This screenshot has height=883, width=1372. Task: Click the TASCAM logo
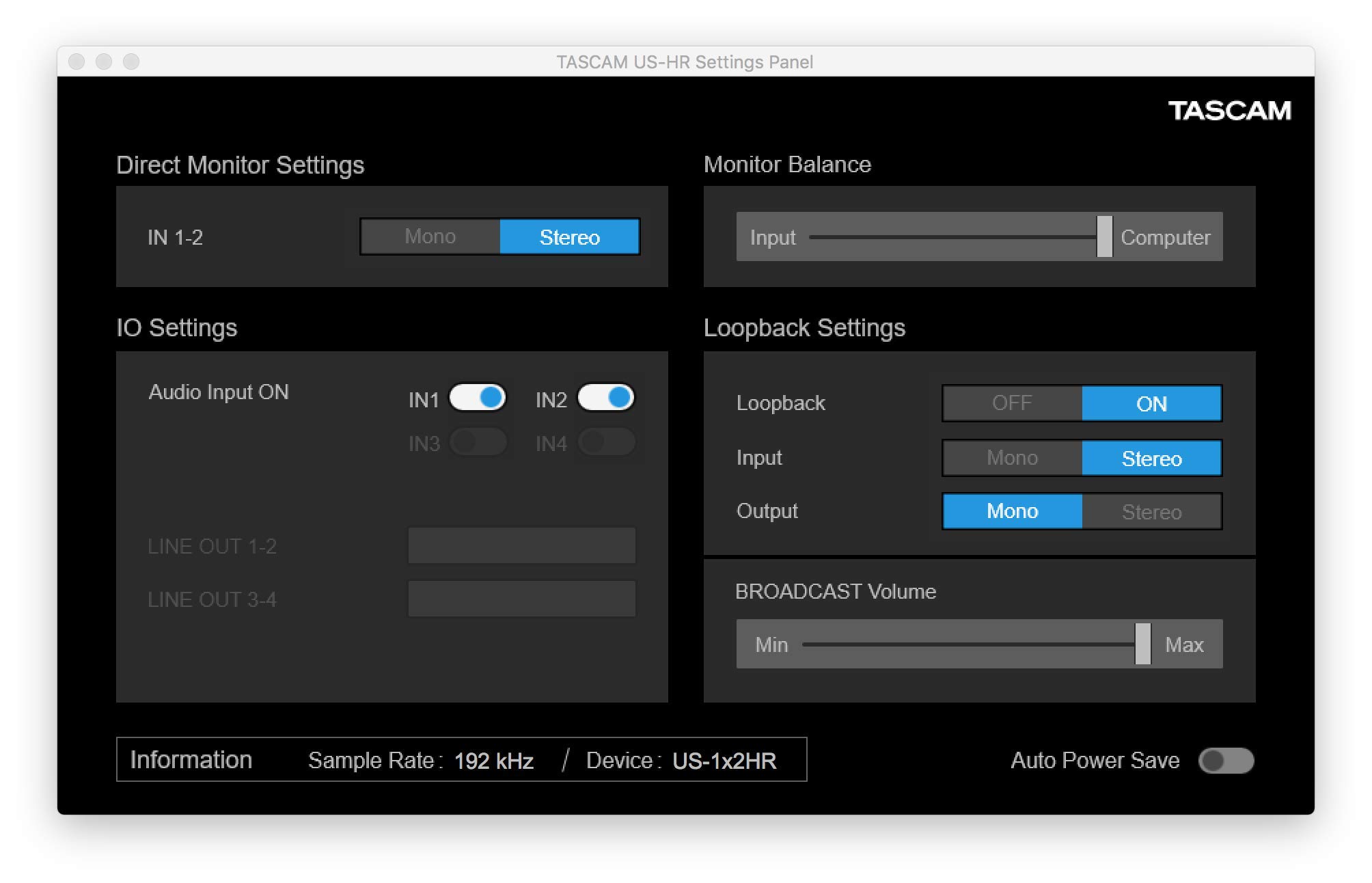(x=1229, y=111)
